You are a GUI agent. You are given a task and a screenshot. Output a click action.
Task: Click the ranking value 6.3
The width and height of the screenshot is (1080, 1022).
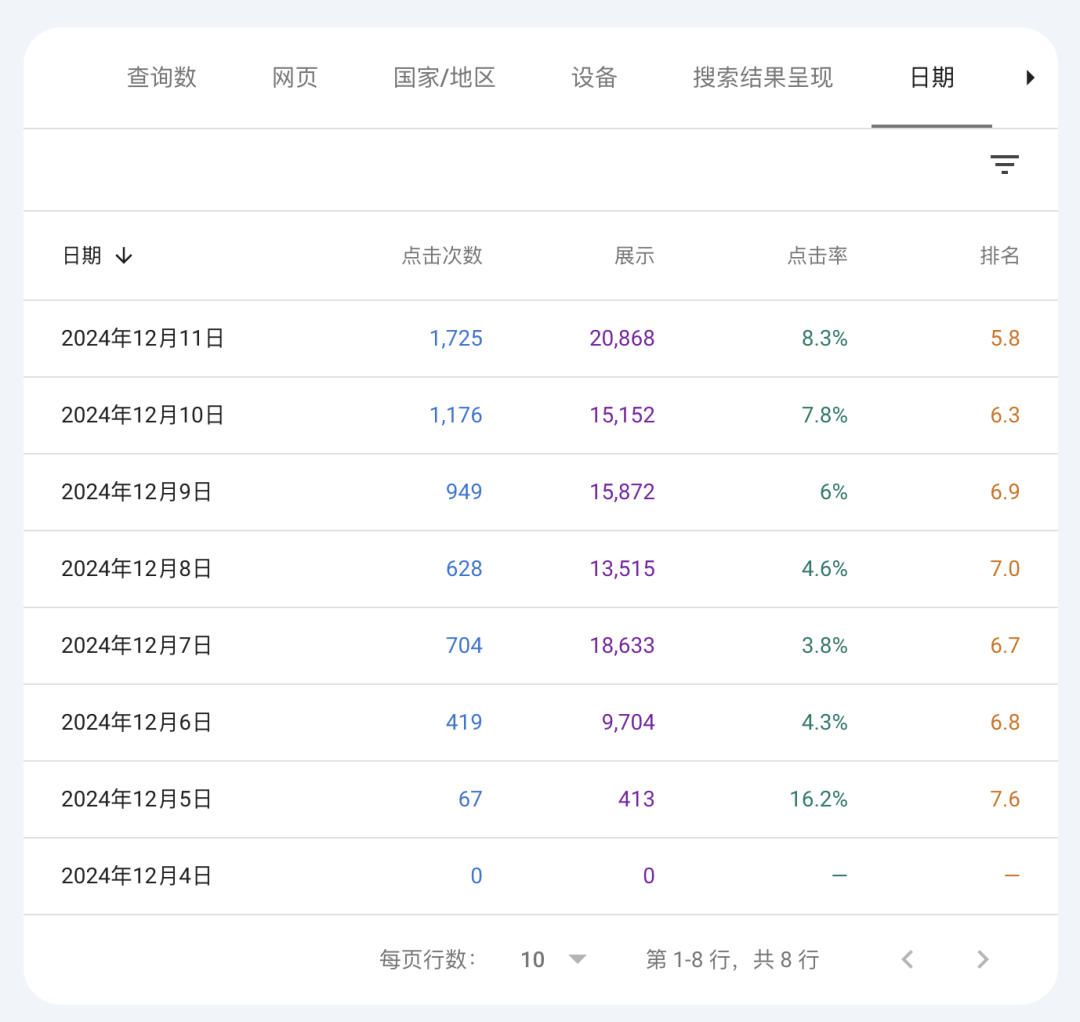(x=1005, y=415)
